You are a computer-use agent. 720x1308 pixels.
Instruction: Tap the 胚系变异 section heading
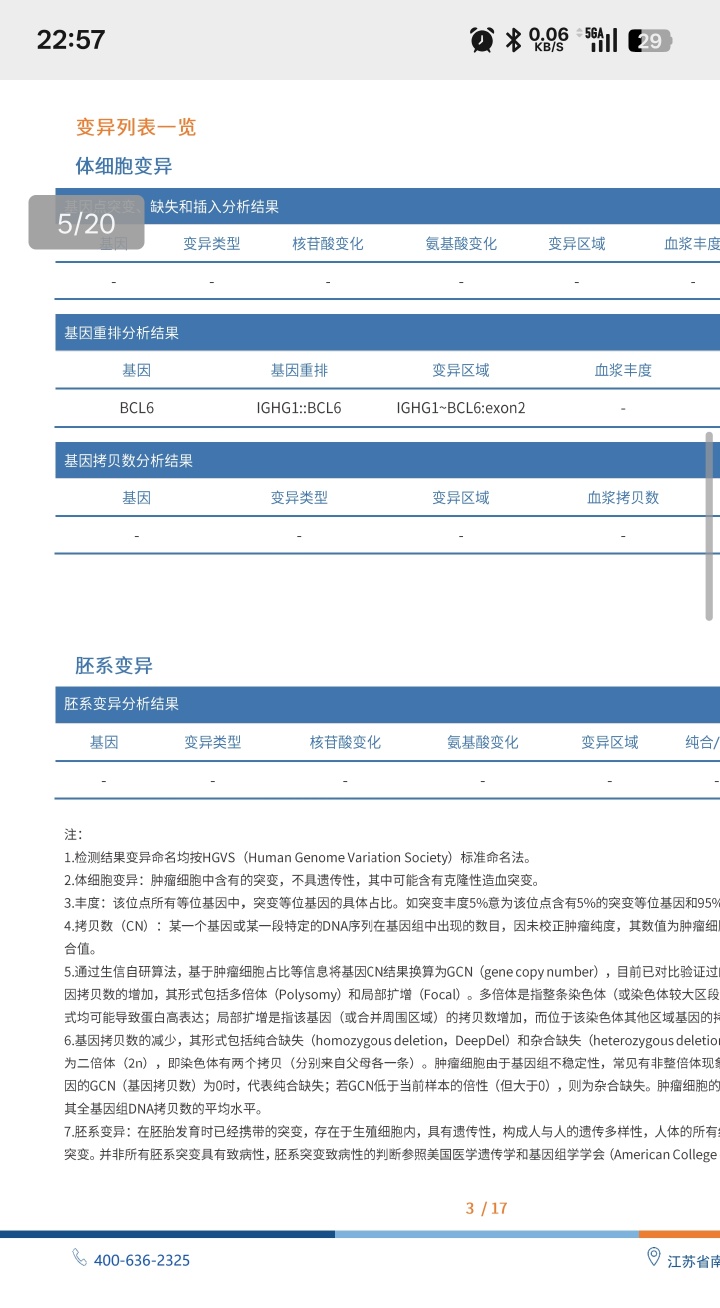point(114,666)
